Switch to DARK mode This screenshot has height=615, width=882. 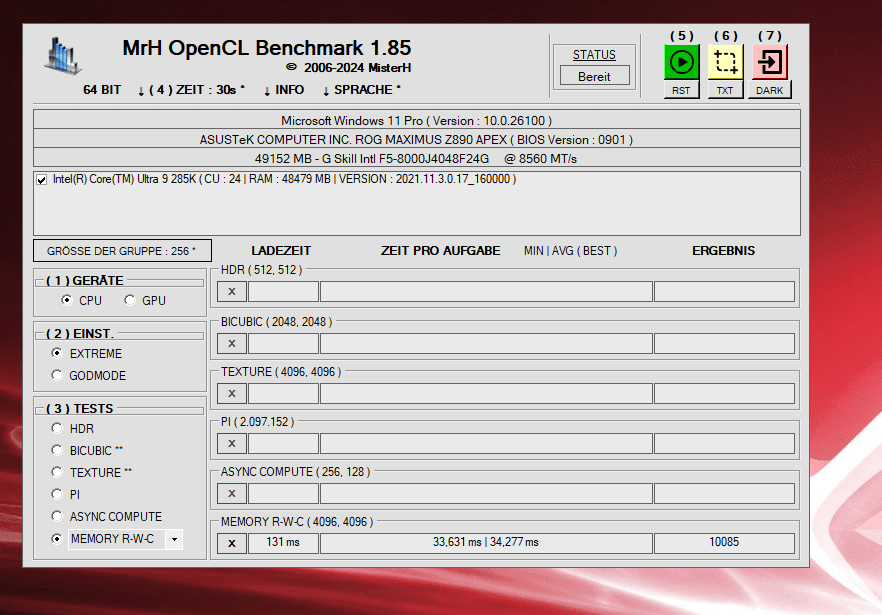coord(770,90)
